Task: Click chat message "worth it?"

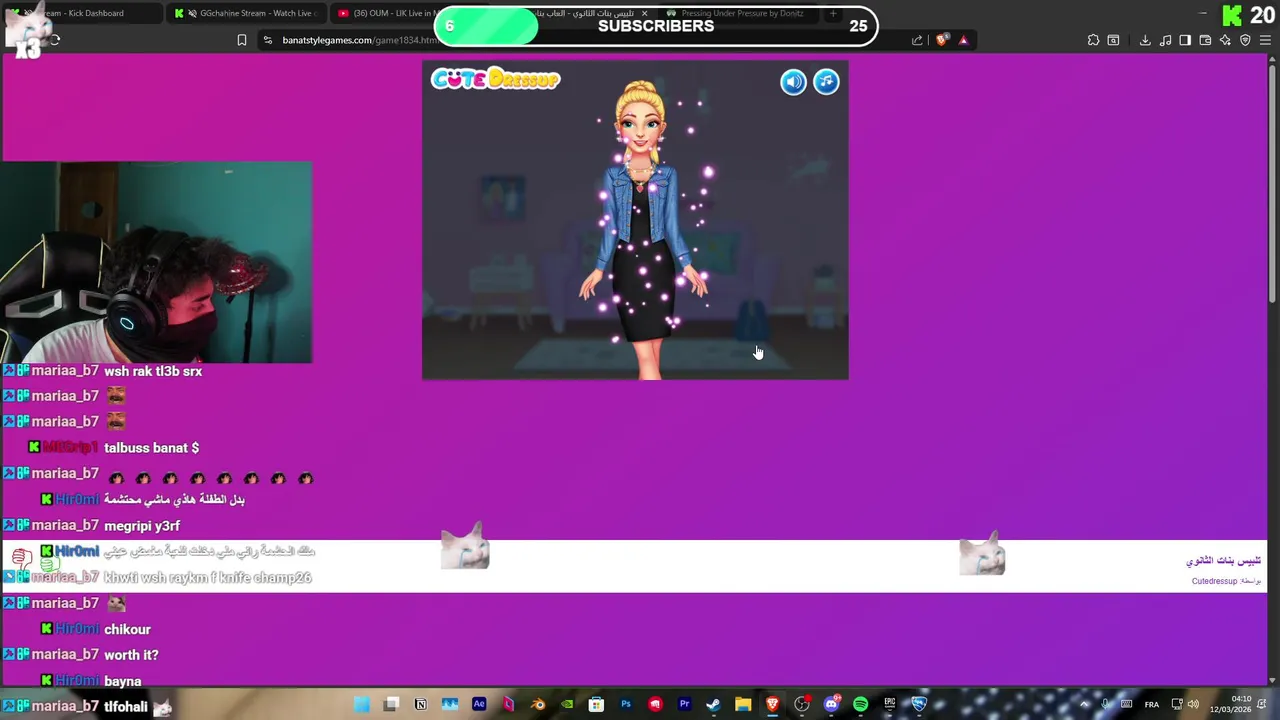Action: (131, 655)
